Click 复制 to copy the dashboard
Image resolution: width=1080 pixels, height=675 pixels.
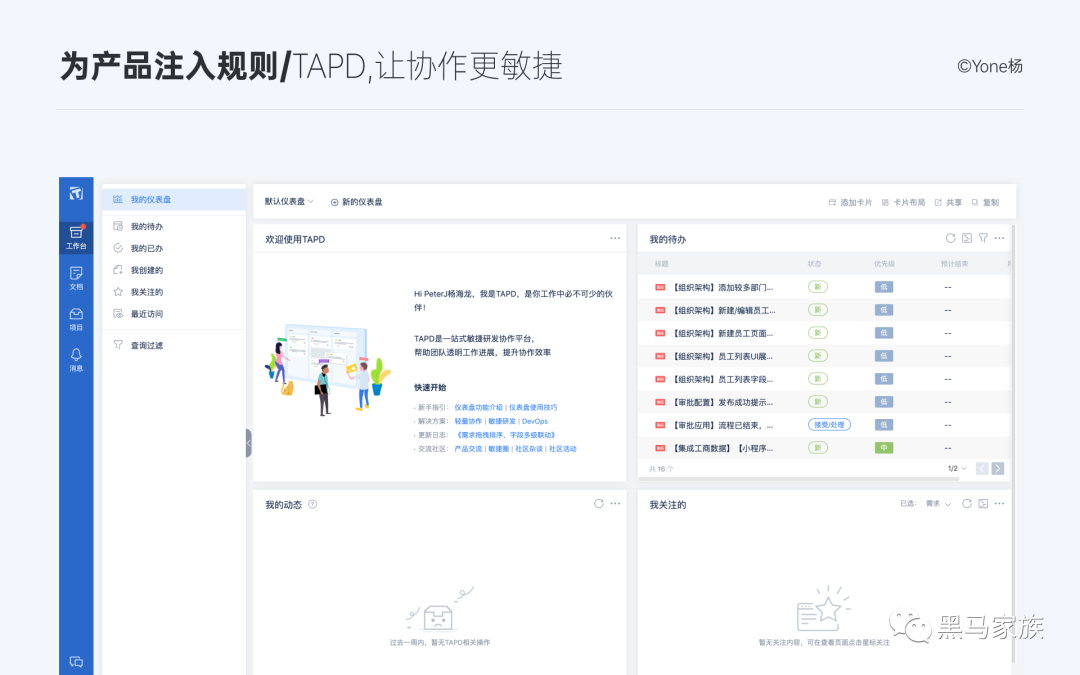point(985,202)
